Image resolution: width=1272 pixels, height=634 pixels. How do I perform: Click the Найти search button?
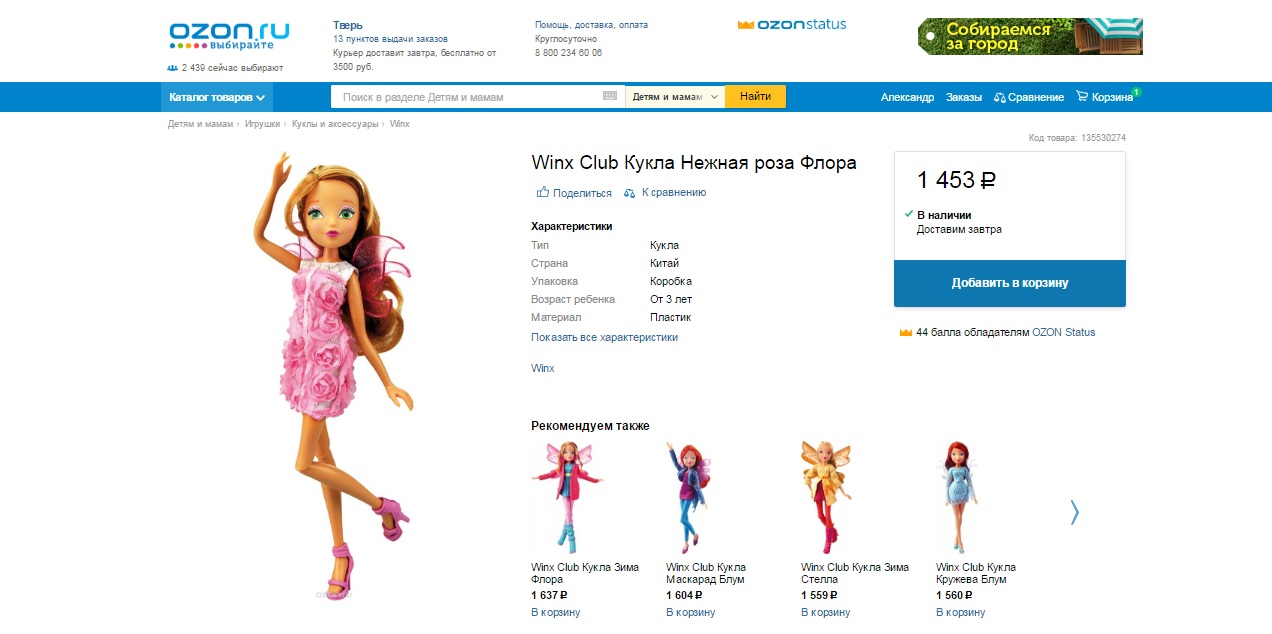coord(756,97)
